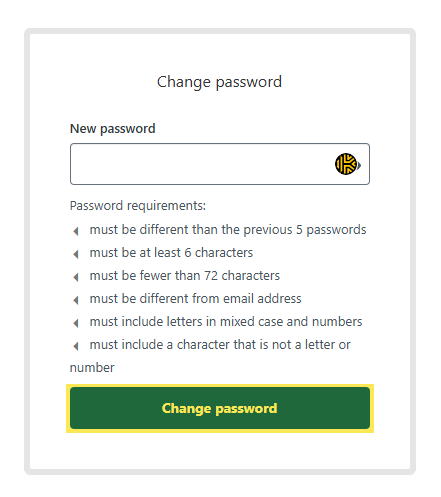Click arrow icon beside mixed case and numbers
The height and width of the screenshot is (497, 441).
[76, 323]
